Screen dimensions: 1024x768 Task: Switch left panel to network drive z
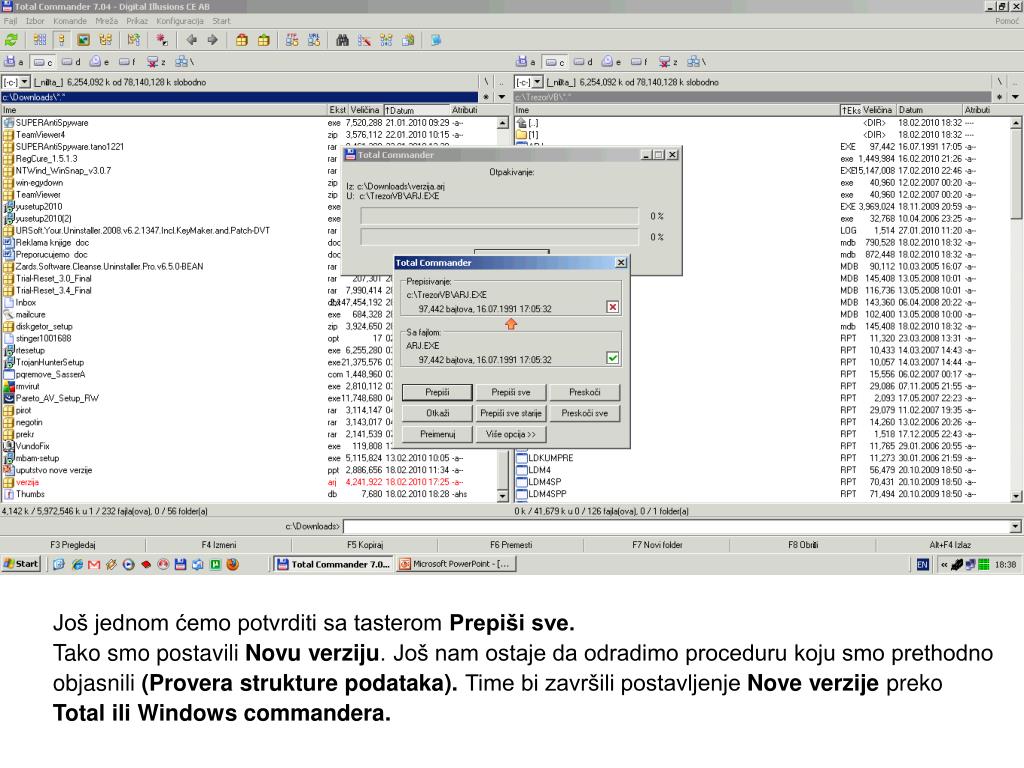[x=156, y=62]
